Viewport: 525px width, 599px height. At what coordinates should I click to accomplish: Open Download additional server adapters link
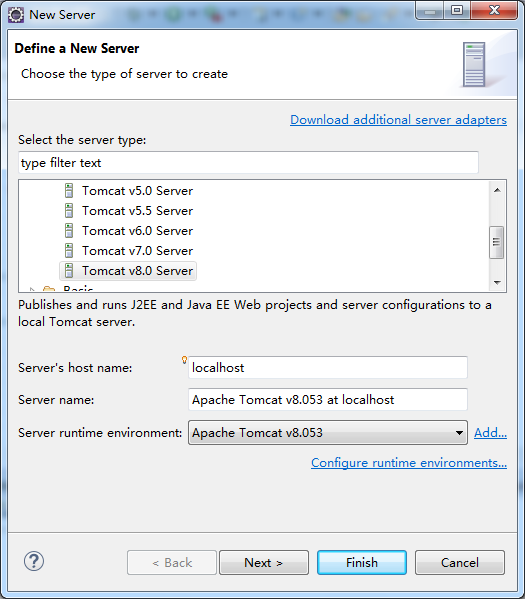pos(398,120)
